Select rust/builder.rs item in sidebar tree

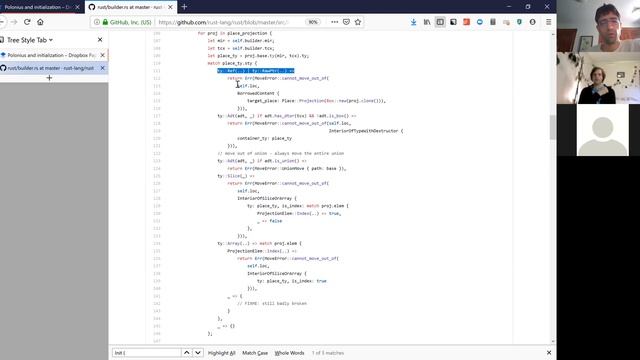50,68
